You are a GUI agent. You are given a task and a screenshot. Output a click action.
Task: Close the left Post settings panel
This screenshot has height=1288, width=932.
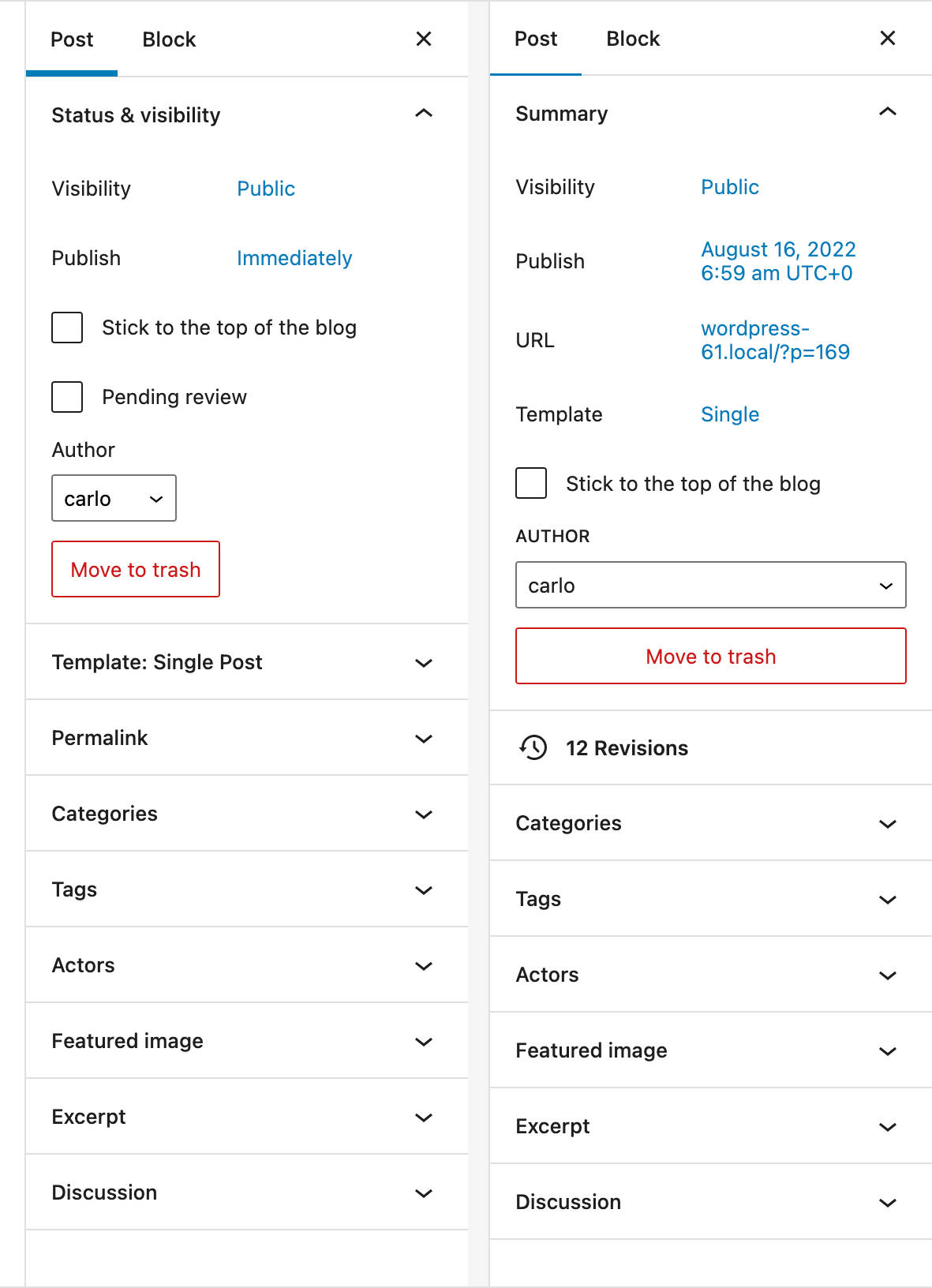pos(424,39)
